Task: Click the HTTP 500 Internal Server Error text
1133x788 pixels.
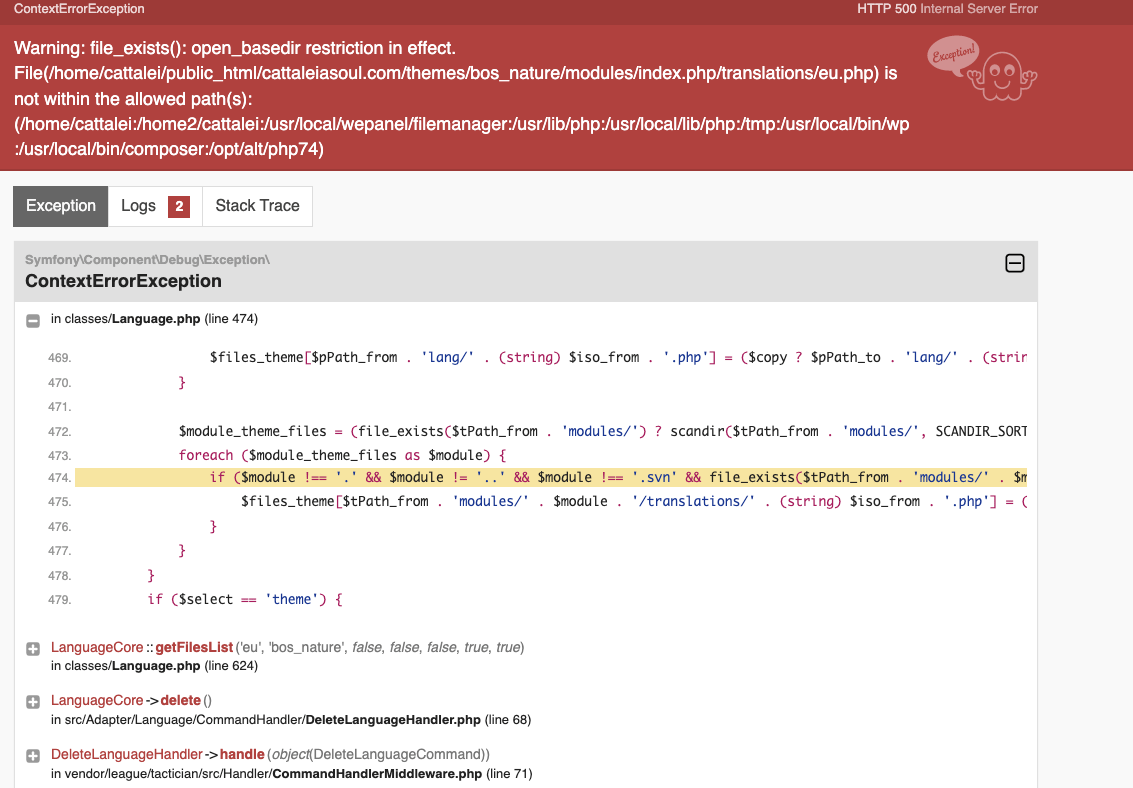Action: [x=947, y=9]
